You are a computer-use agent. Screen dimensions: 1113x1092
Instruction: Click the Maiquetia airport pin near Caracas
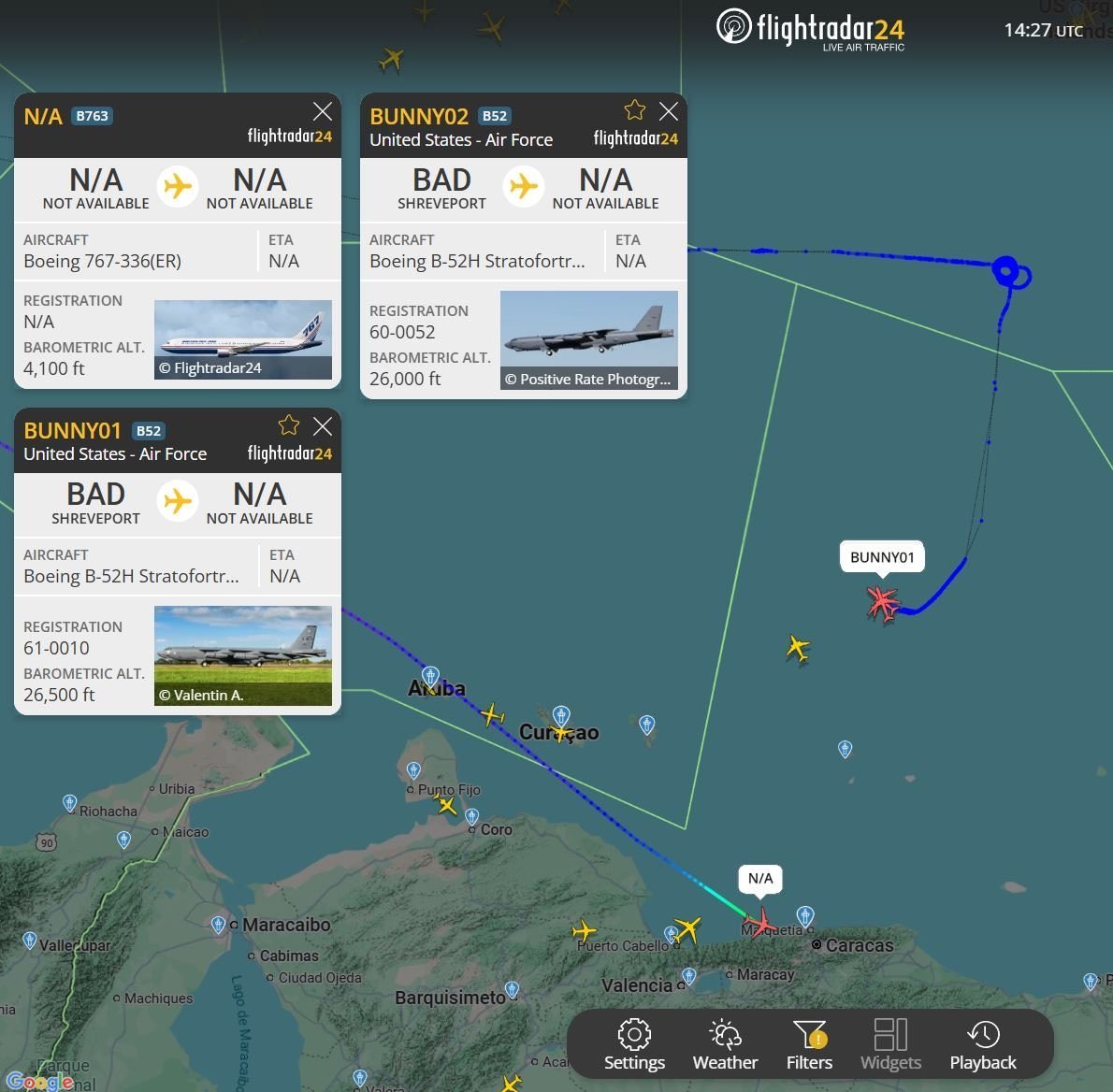tap(805, 915)
